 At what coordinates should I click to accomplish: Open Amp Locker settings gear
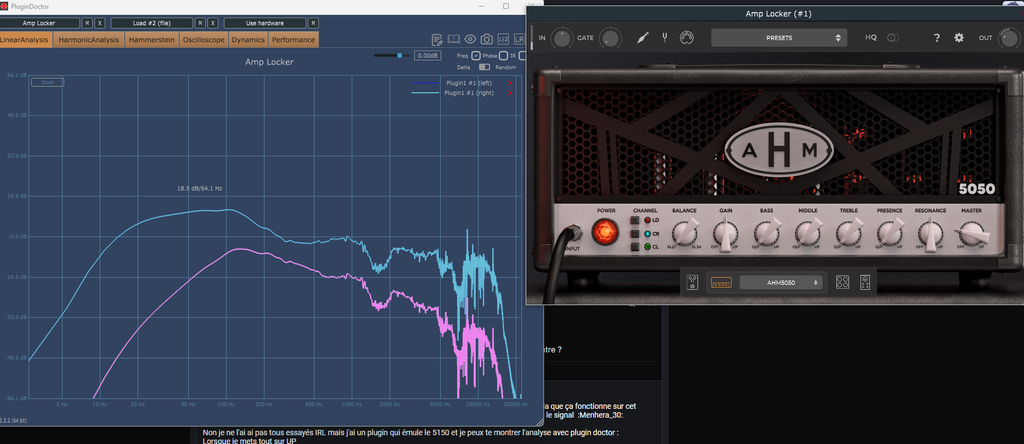(x=959, y=38)
